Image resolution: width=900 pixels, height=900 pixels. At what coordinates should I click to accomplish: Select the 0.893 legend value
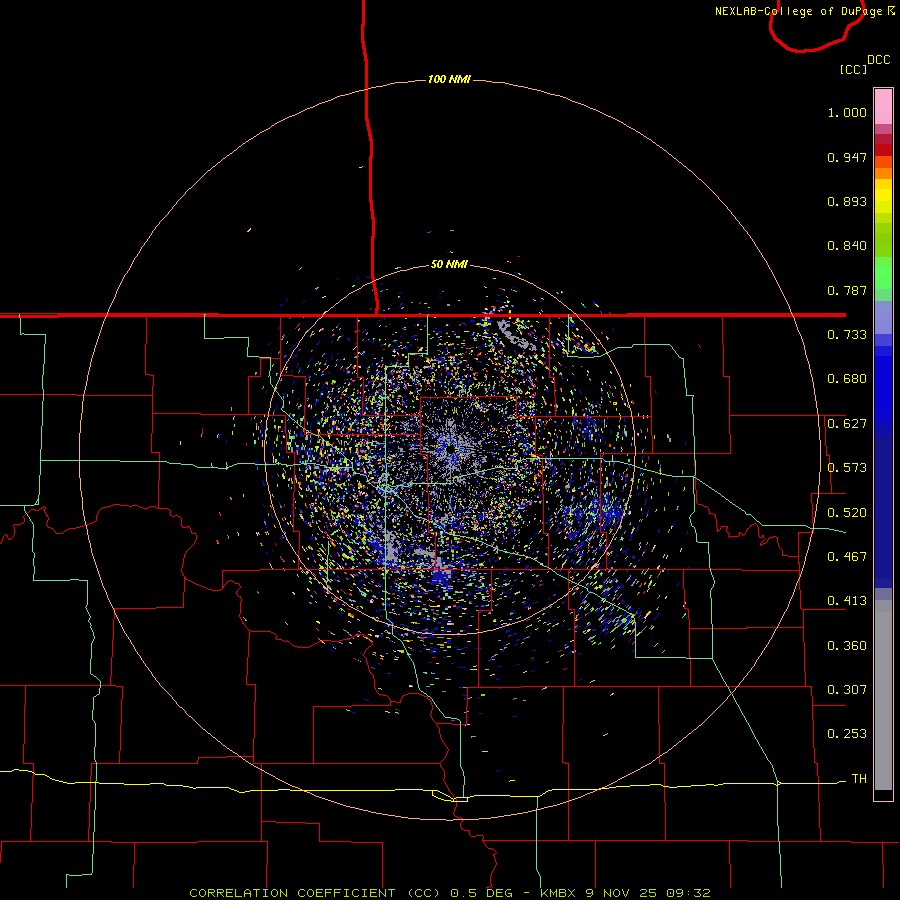847,201
